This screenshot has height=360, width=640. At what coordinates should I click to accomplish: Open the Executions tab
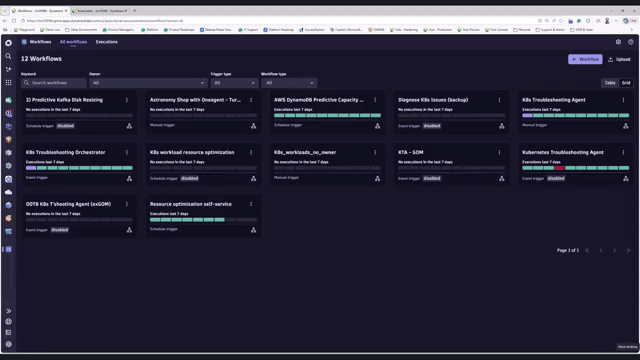[107, 42]
